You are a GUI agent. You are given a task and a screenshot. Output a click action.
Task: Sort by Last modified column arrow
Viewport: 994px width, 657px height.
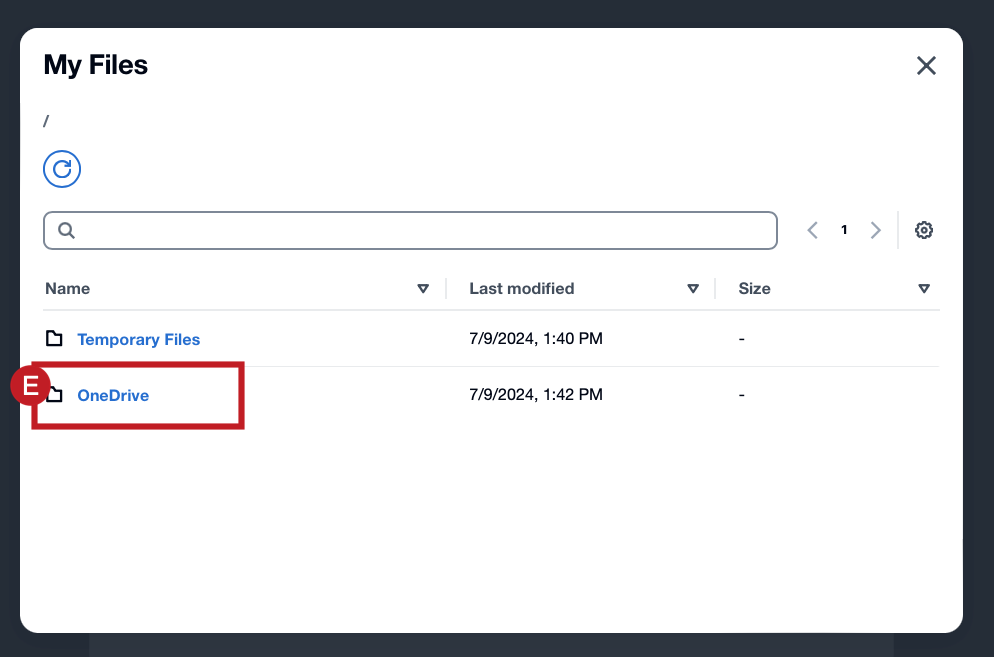tap(693, 289)
